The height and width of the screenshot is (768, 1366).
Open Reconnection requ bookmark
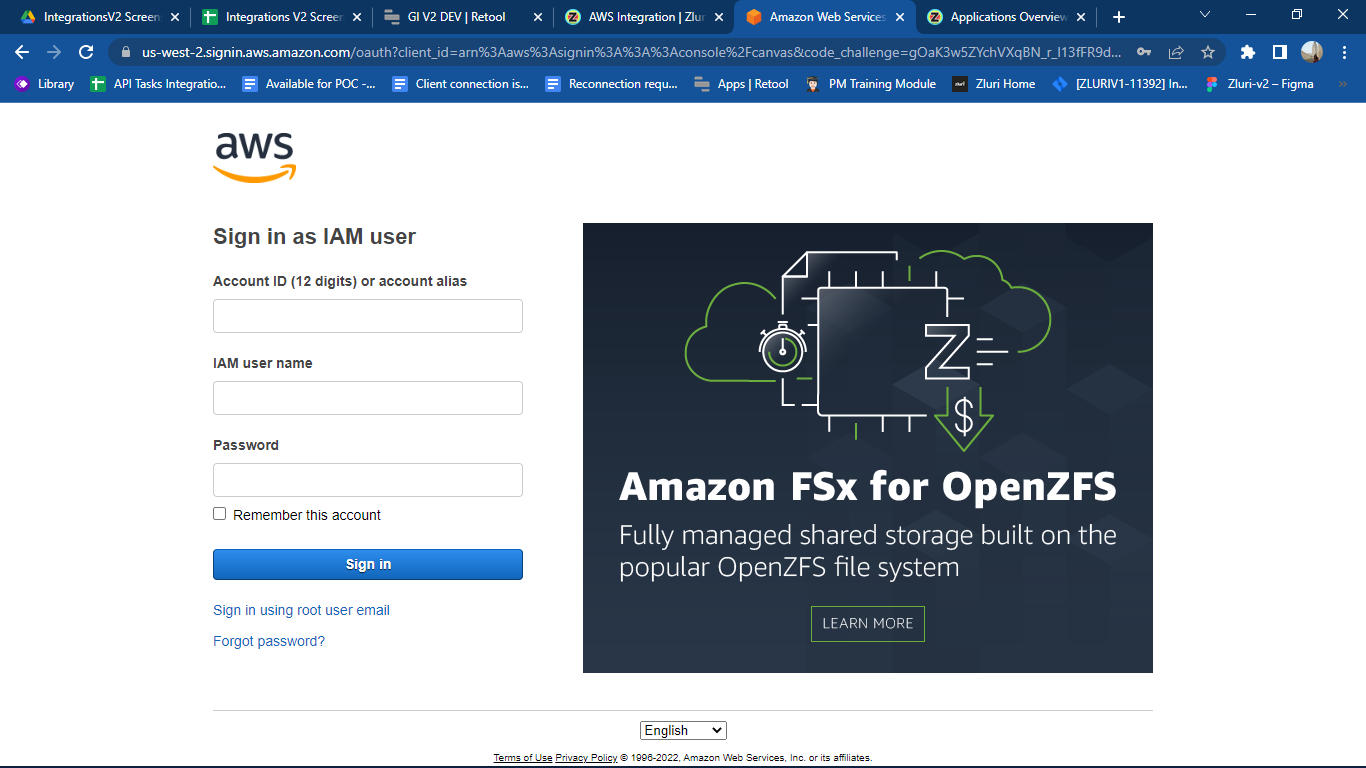tap(611, 84)
